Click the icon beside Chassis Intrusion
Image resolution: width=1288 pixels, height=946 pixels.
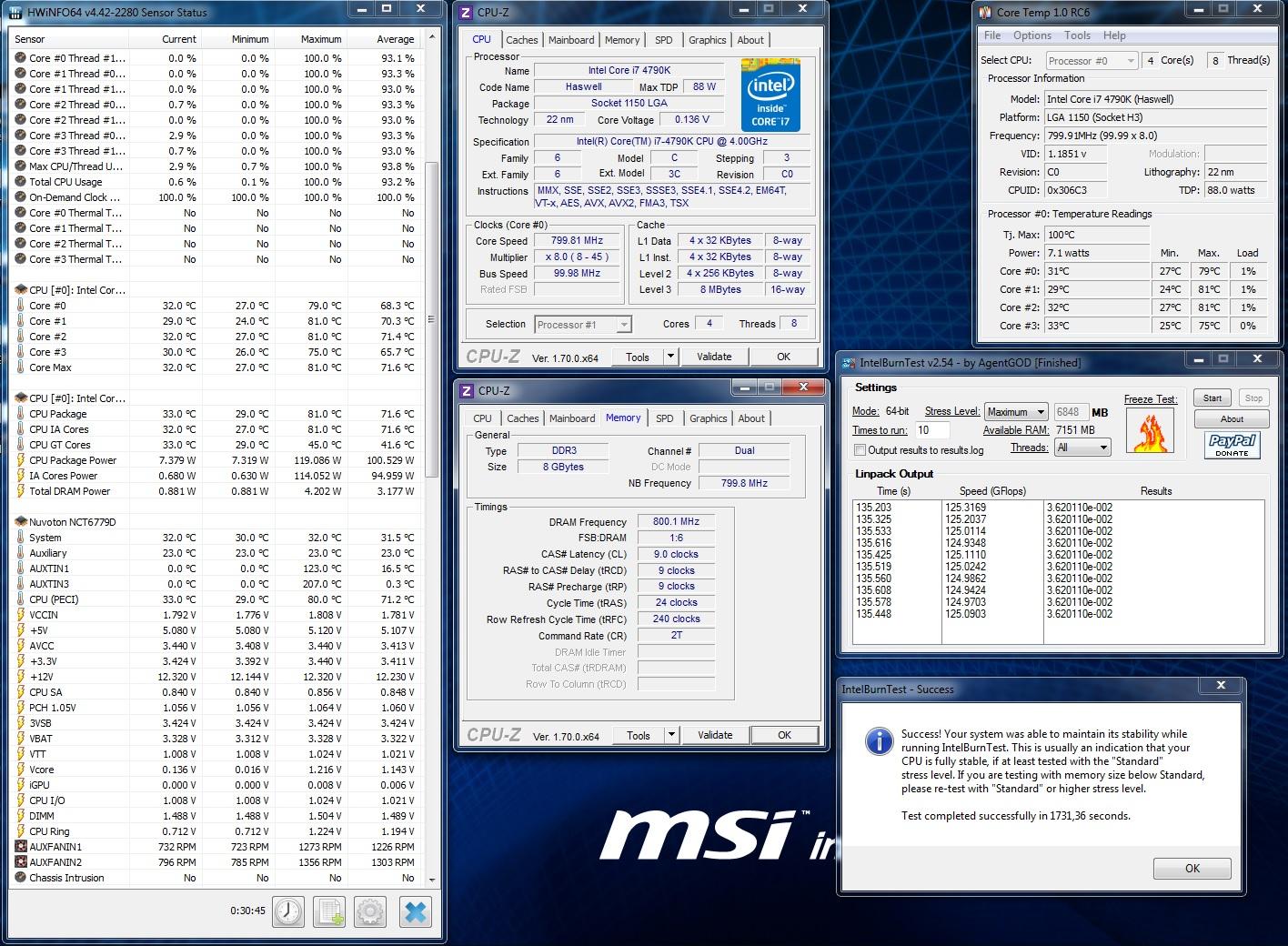click(20, 878)
